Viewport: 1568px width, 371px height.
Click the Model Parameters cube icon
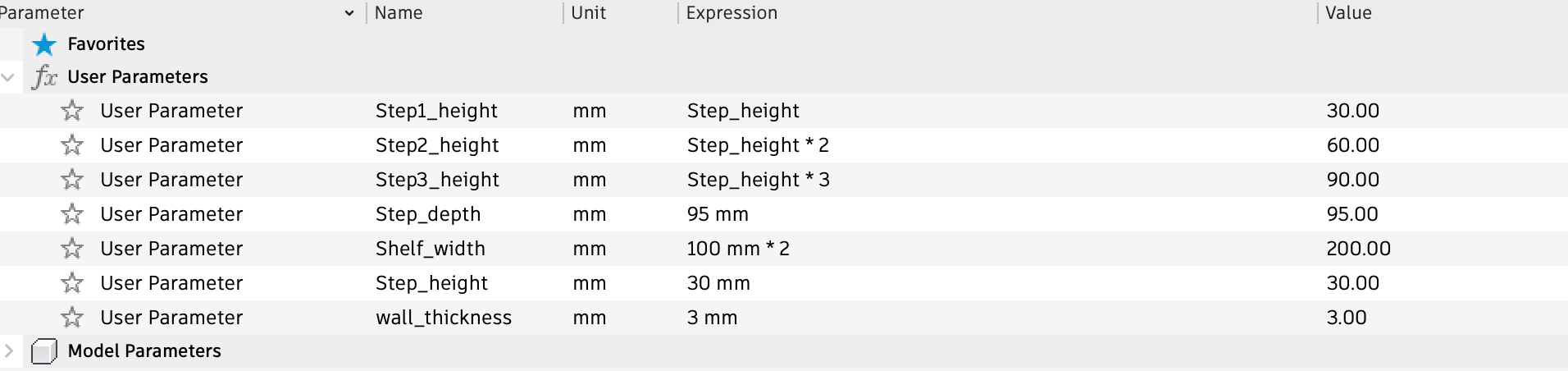pos(44,351)
